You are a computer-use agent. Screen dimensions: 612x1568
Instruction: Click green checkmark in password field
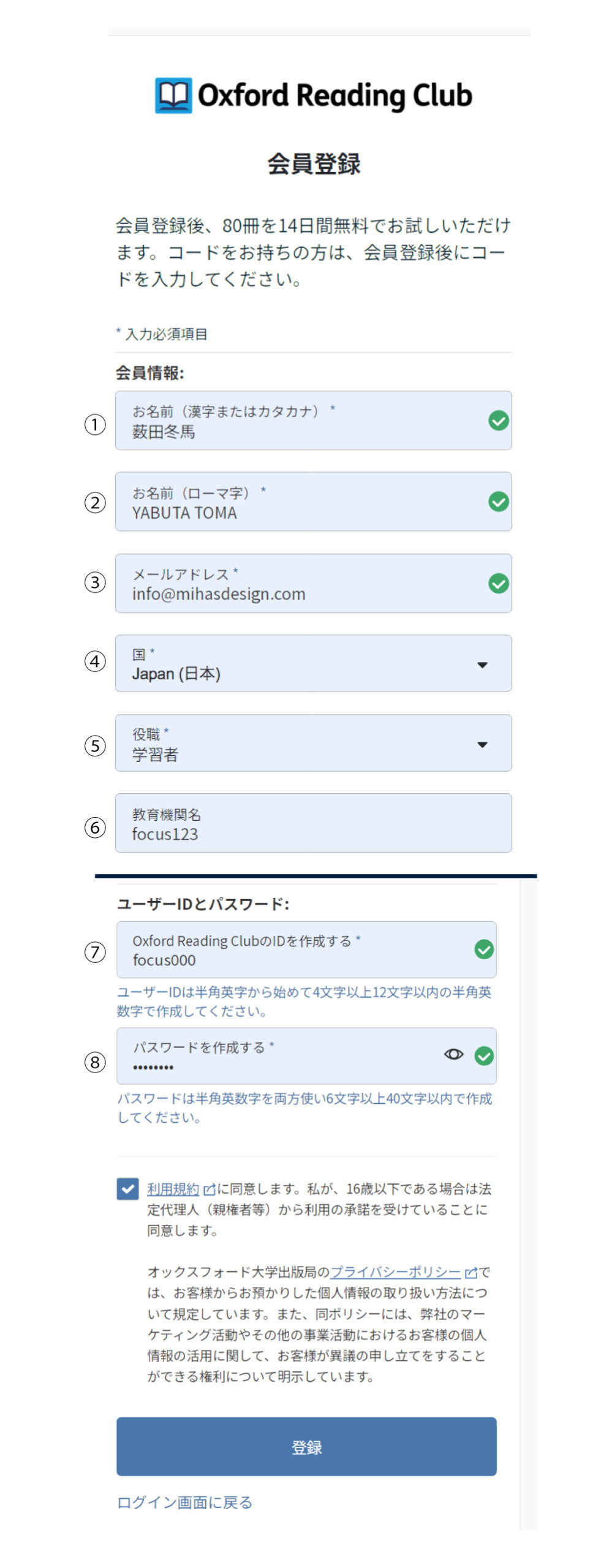[x=484, y=1056]
